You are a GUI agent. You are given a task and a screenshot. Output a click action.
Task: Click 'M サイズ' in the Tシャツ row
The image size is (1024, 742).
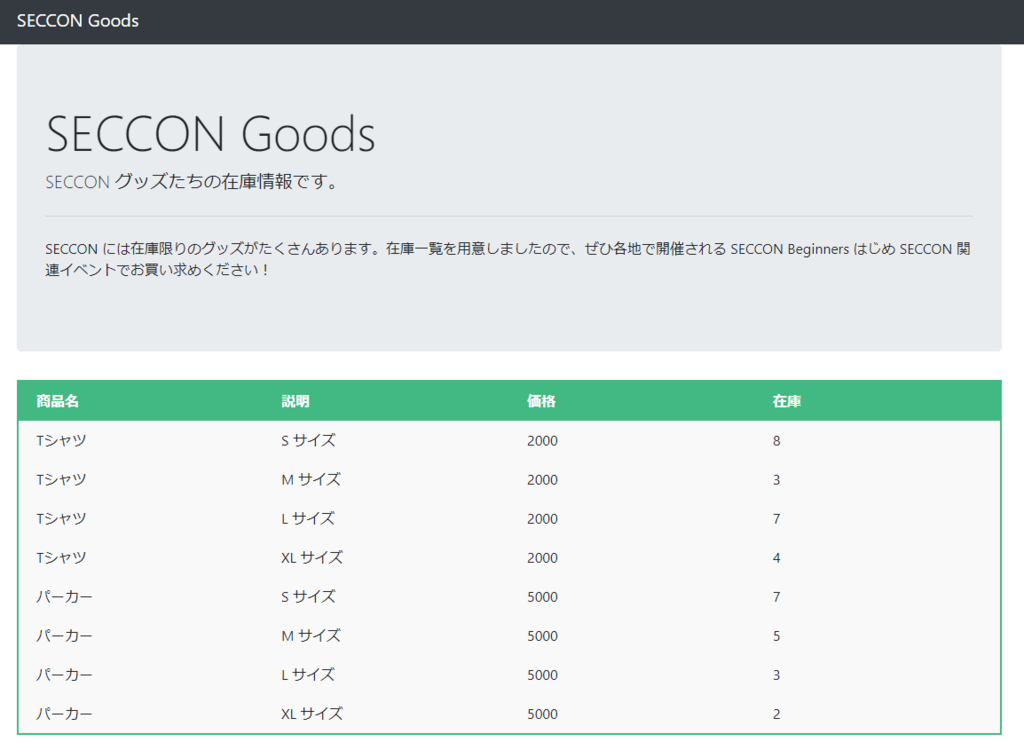(x=311, y=480)
